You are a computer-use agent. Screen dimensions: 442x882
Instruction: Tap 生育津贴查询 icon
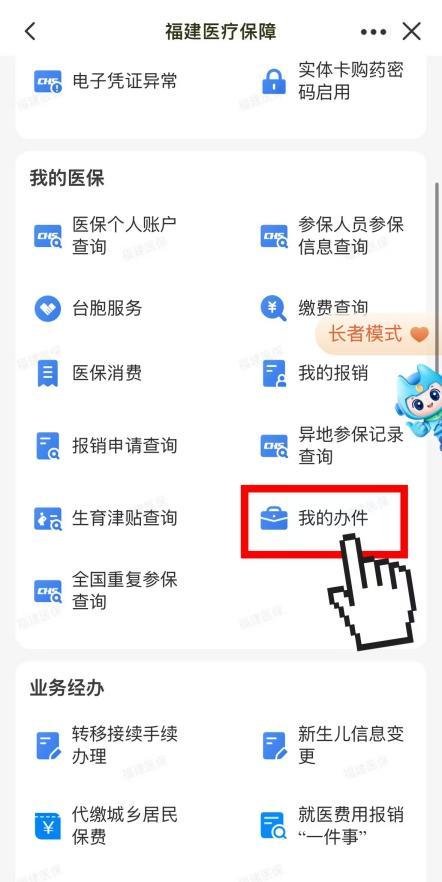coord(48,518)
